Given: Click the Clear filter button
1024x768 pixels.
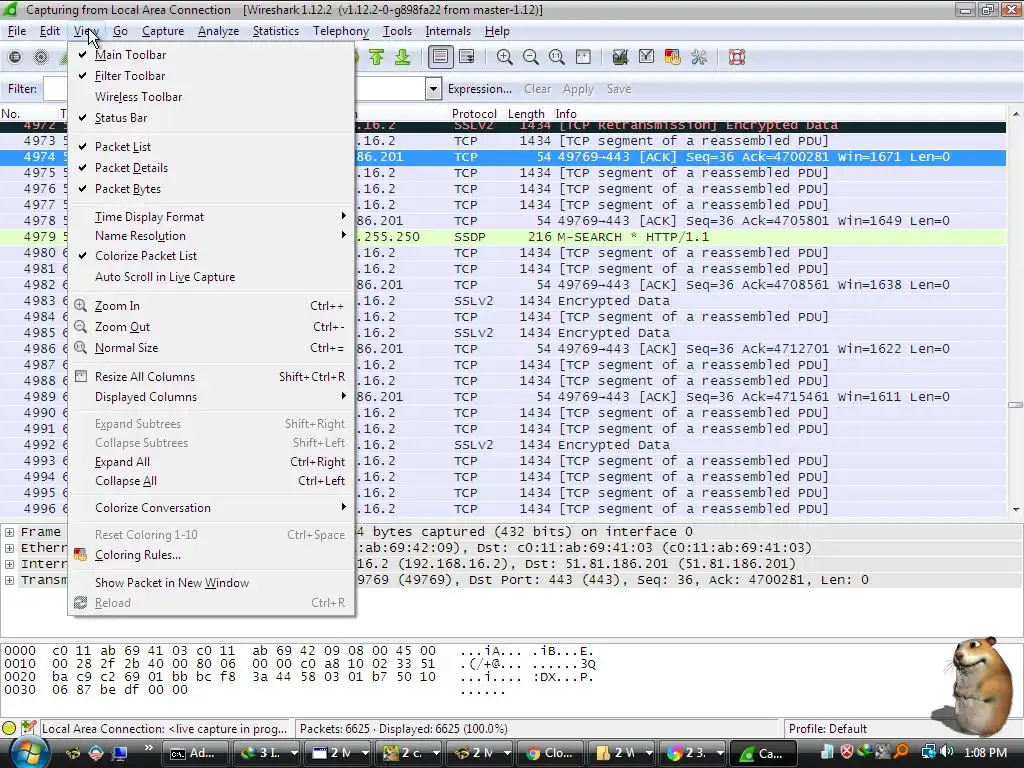Looking at the screenshot, I should click(537, 89).
